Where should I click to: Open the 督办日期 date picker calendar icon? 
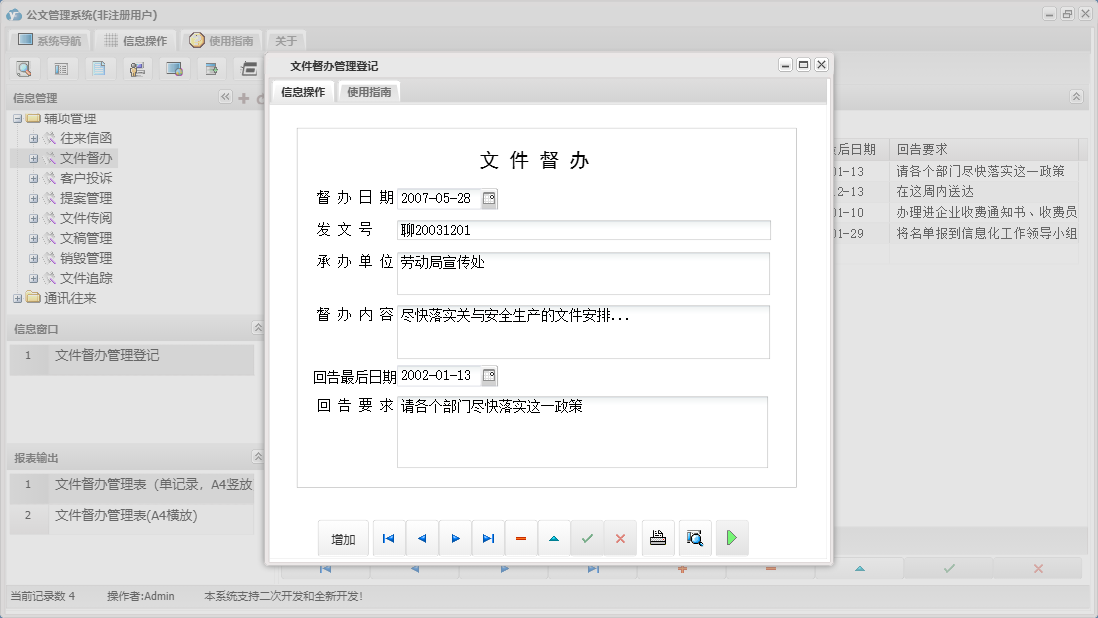pyautogui.click(x=487, y=197)
